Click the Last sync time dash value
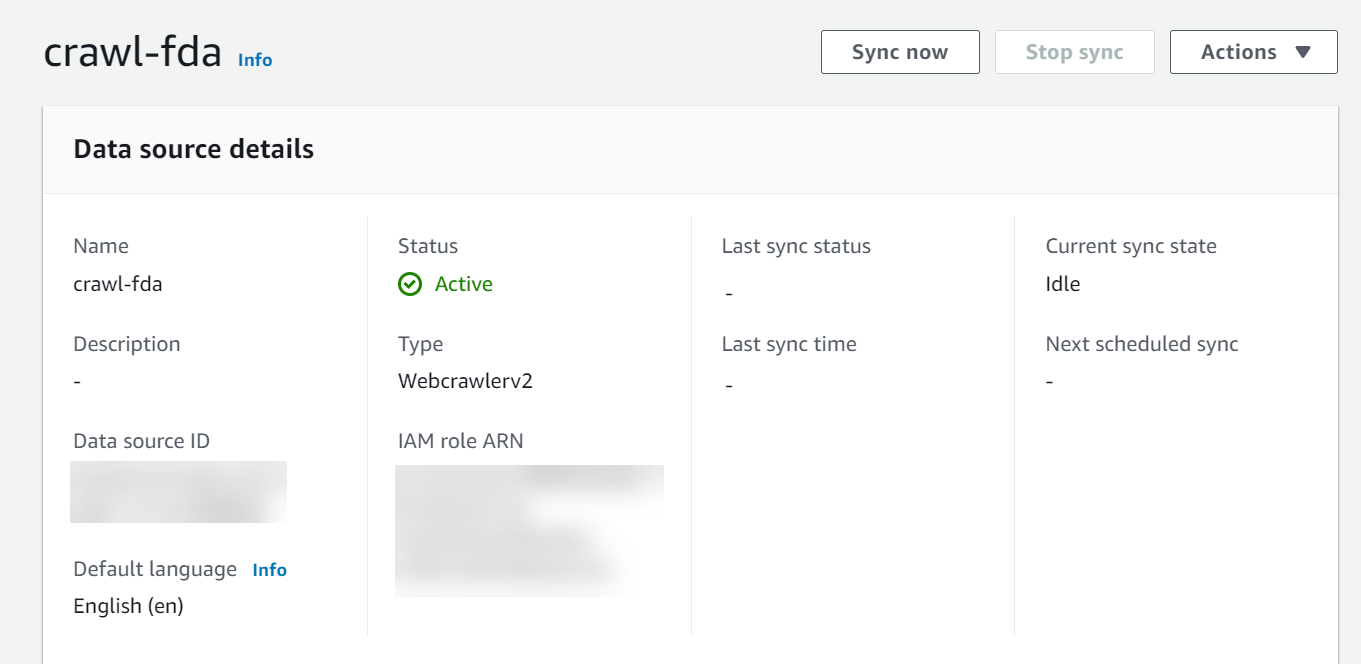 (727, 383)
